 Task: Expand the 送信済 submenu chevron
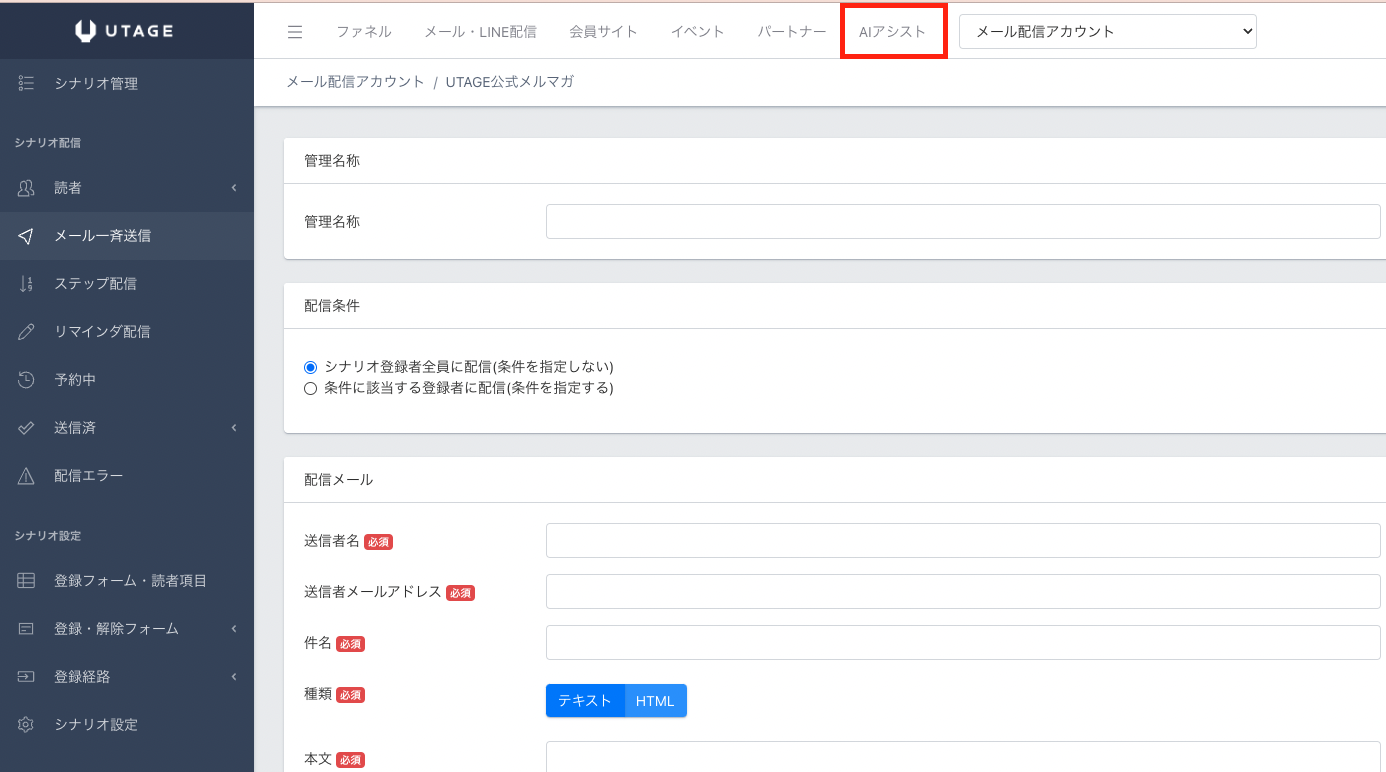coord(234,428)
